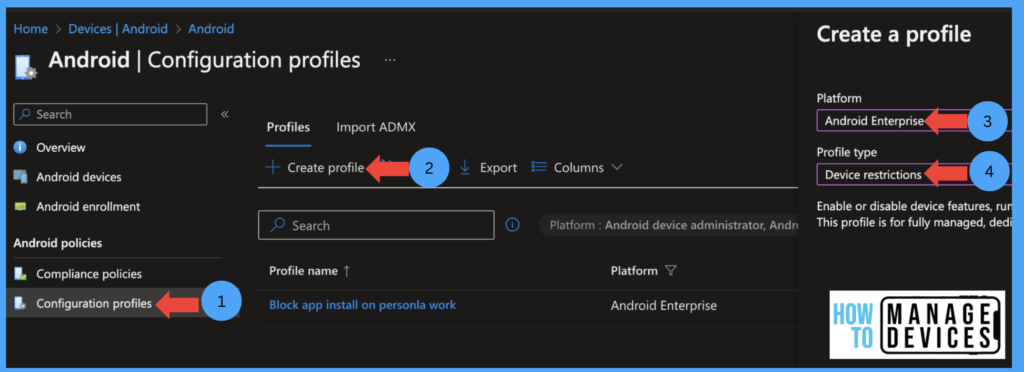
Task: Open the Columns dropdown
Action: point(577,168)
